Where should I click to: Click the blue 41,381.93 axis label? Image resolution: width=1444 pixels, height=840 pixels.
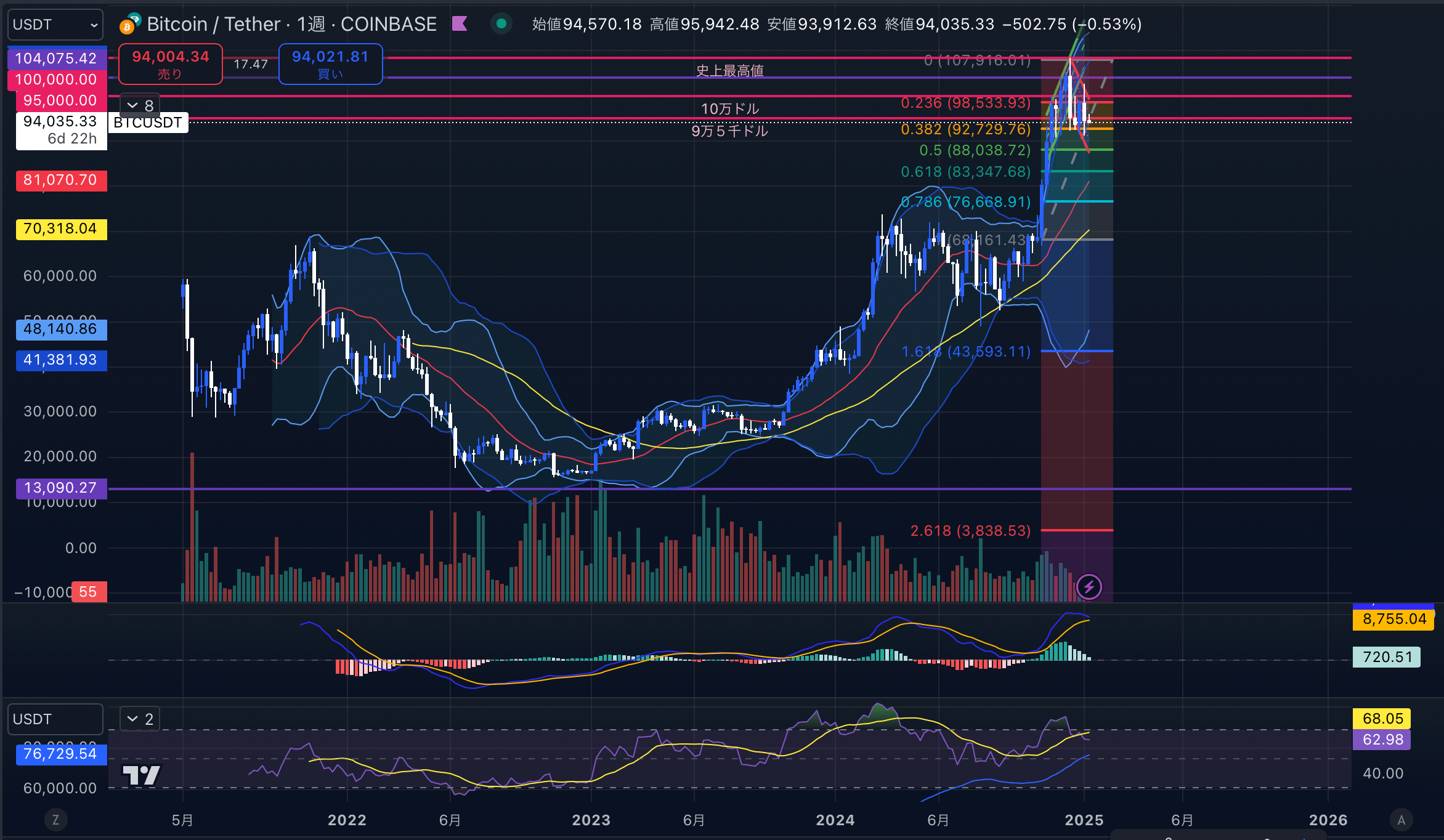[x=61, y=360]
